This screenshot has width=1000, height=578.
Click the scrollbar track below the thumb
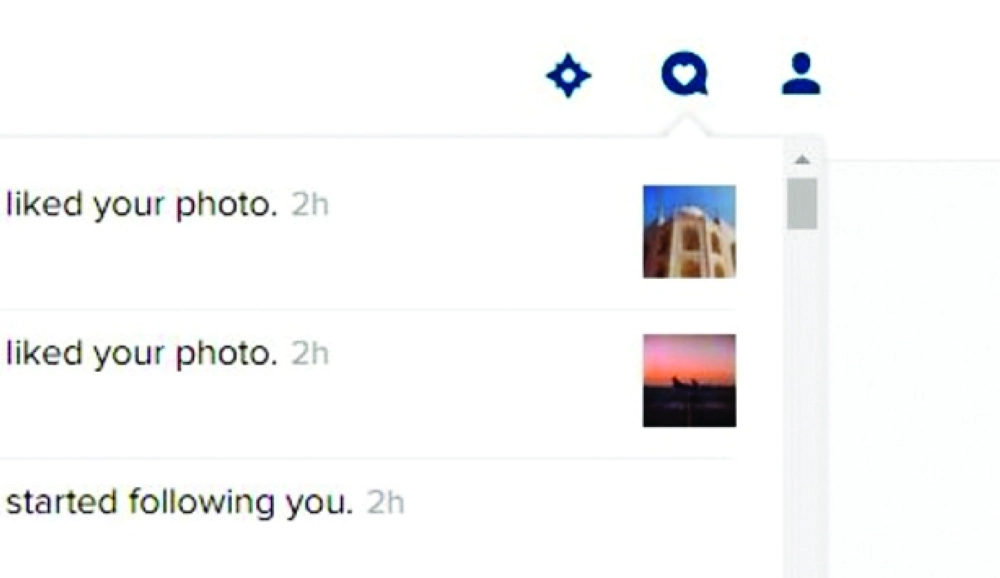tap(802, 402)
